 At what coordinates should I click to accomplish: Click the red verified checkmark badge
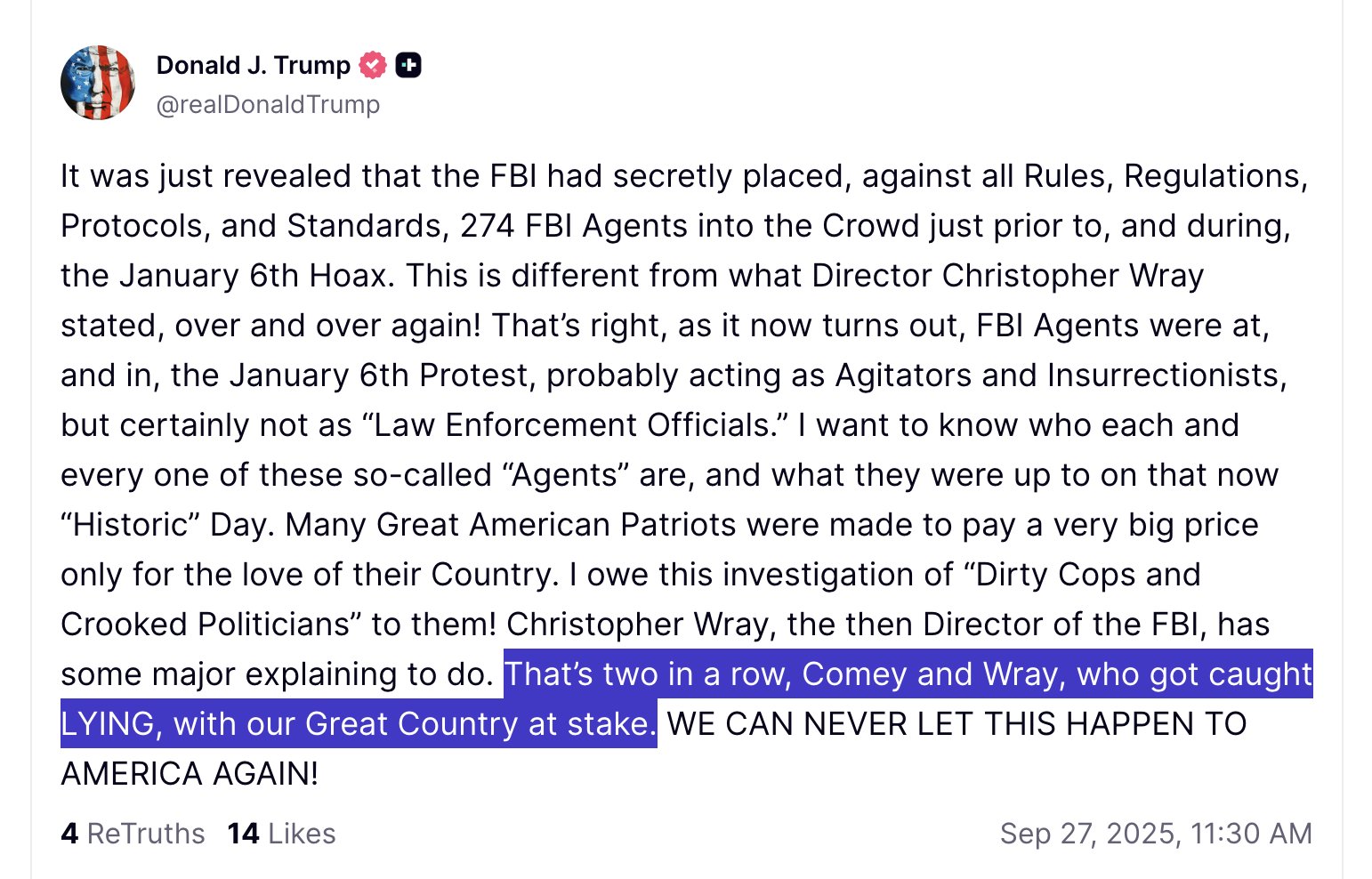pyautogui.click(x=373, y=65)
